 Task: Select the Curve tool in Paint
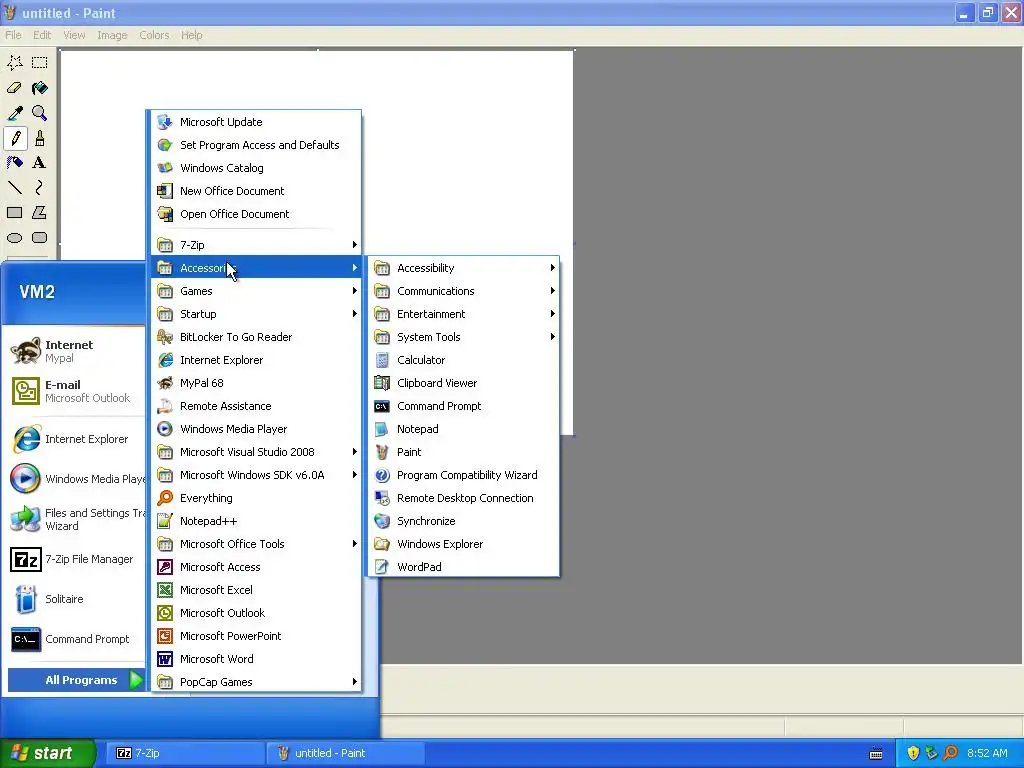pos(40,188)
